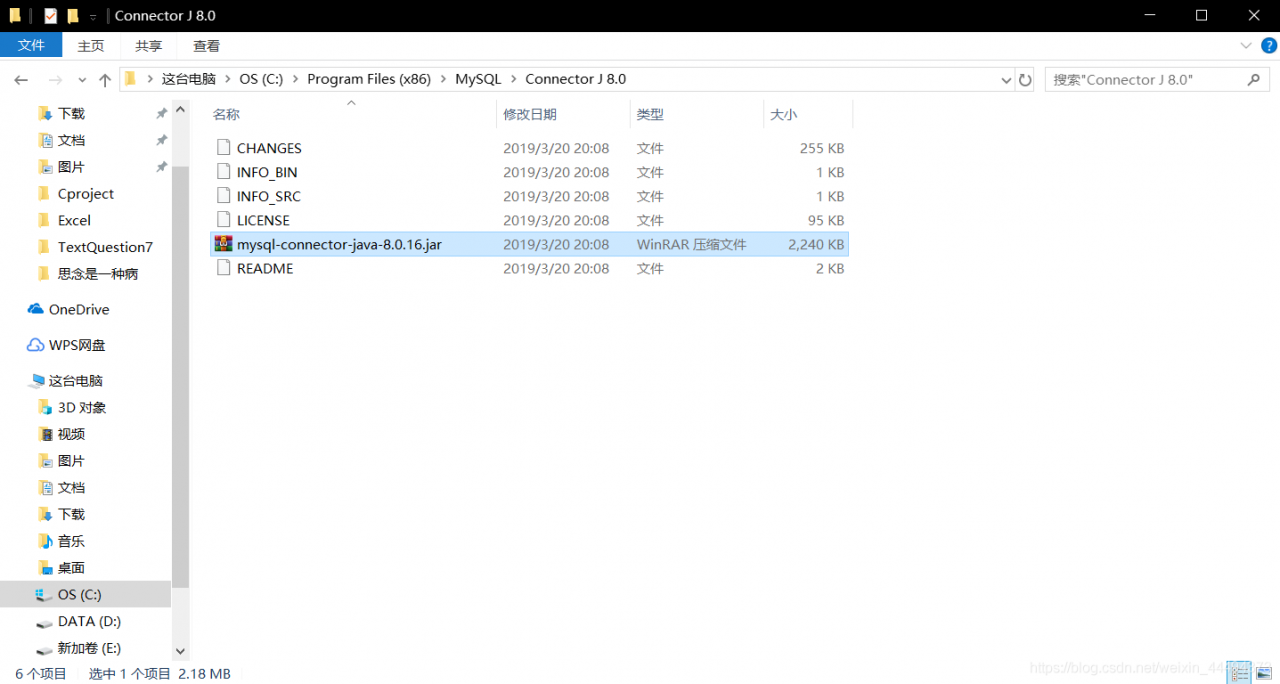The image size is (1280, 684).
Task: Open TextQuestion7 folder in sidebar
Action: tap(105, 247)
